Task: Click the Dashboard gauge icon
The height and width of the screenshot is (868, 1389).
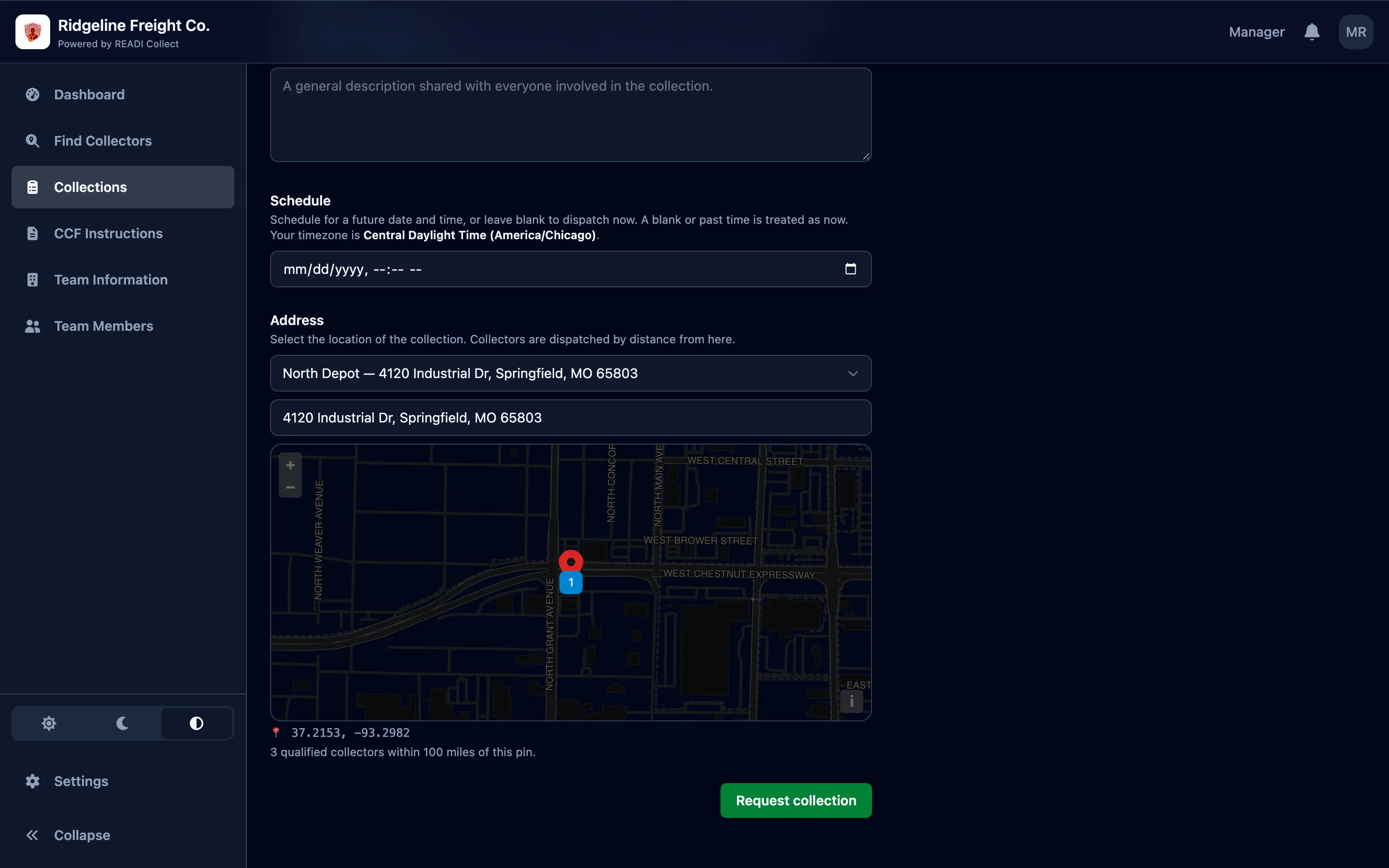Action: tap(33, 95)
